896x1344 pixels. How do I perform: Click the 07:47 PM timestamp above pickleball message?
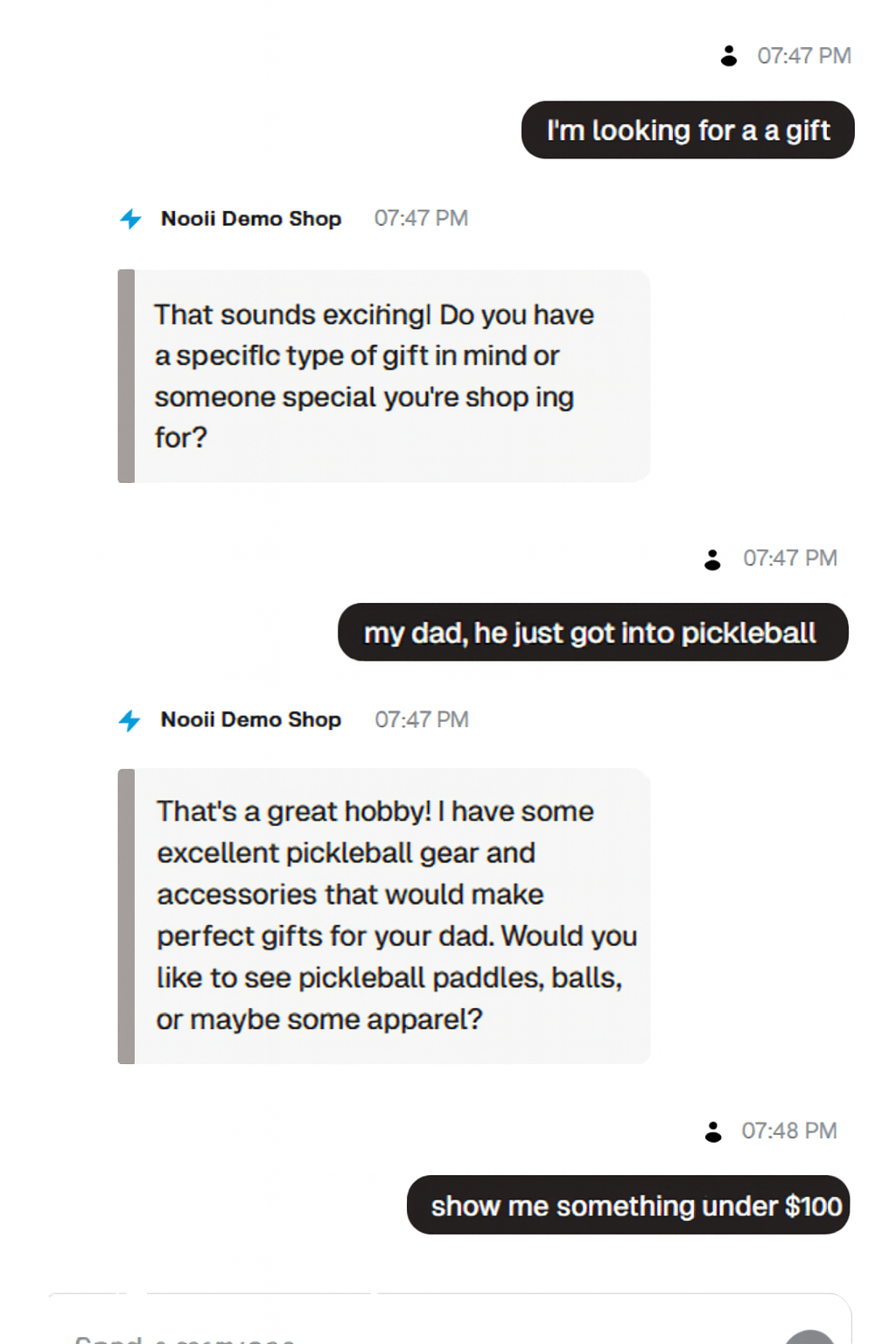click(x=790, y=558)
